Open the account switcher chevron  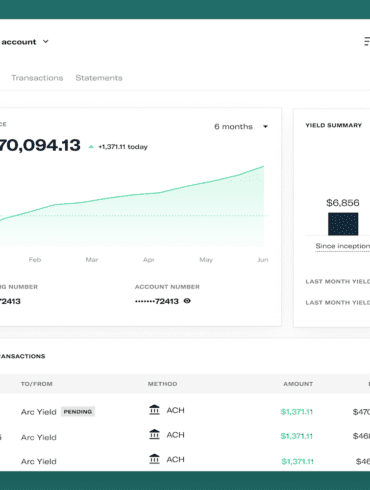pyautogui.click(x=46, y=42)
